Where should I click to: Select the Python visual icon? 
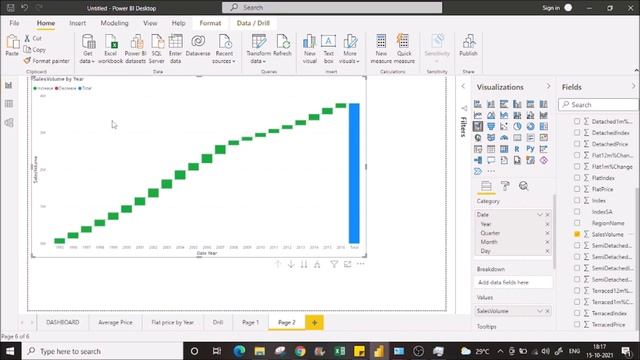pos(530,149)
